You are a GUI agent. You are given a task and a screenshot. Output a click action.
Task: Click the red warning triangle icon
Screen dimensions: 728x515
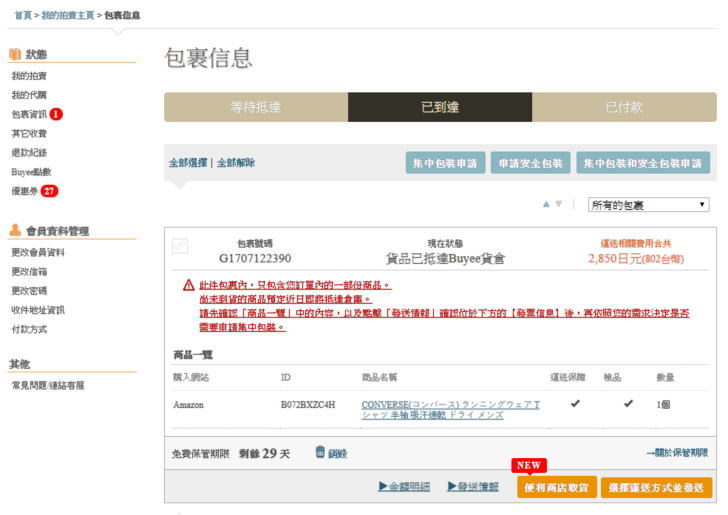[188, 285]
